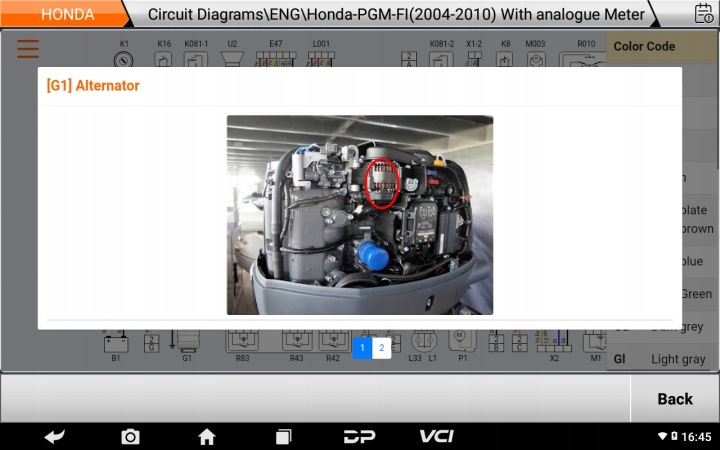The image size is (720, 450).
Task: Take a screenshot with camera icon
Action: tap(130, 436)
